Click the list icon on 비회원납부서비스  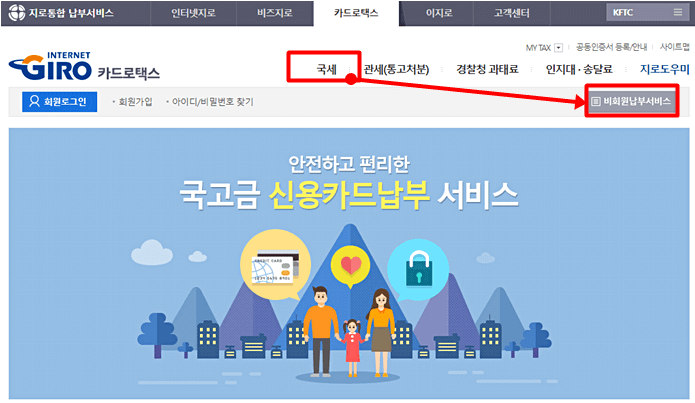[x=596, y=102]
